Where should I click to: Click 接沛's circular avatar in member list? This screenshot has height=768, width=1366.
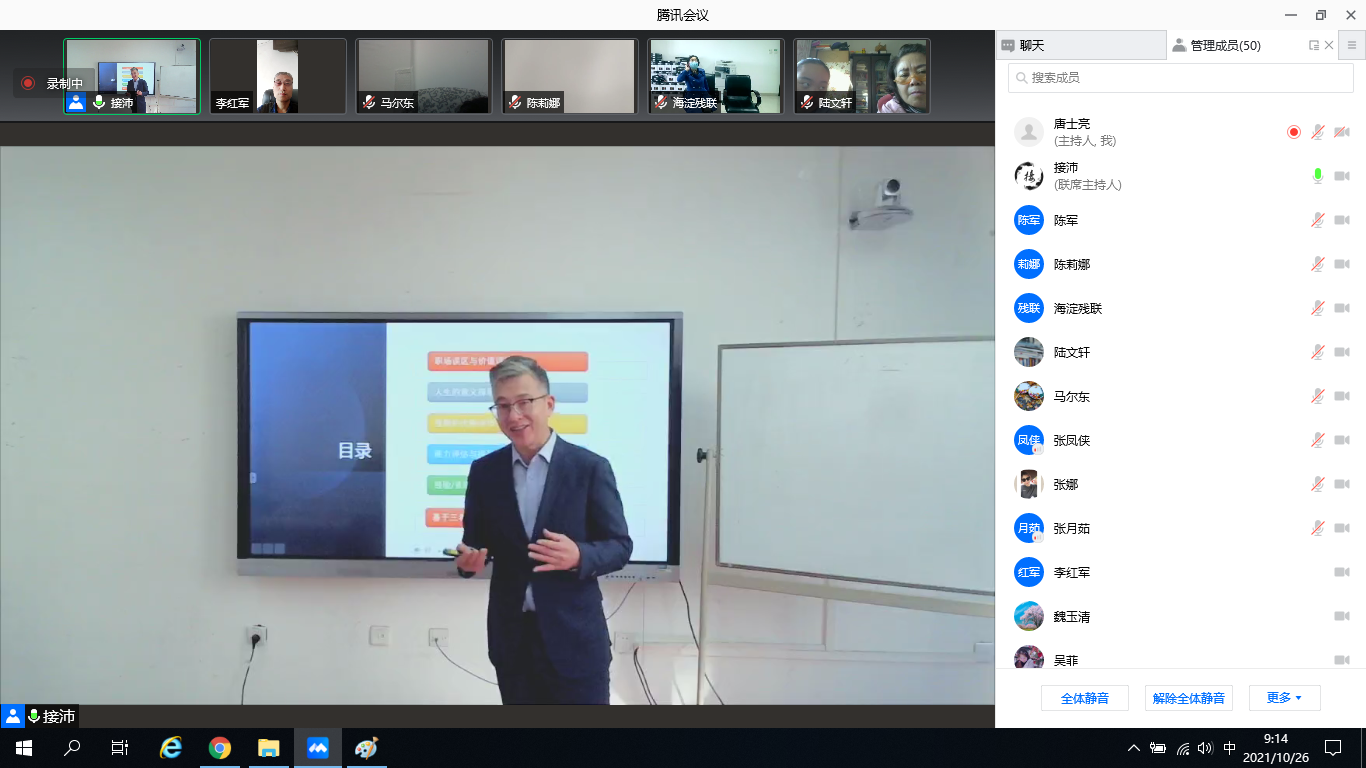coord(1029,176)
